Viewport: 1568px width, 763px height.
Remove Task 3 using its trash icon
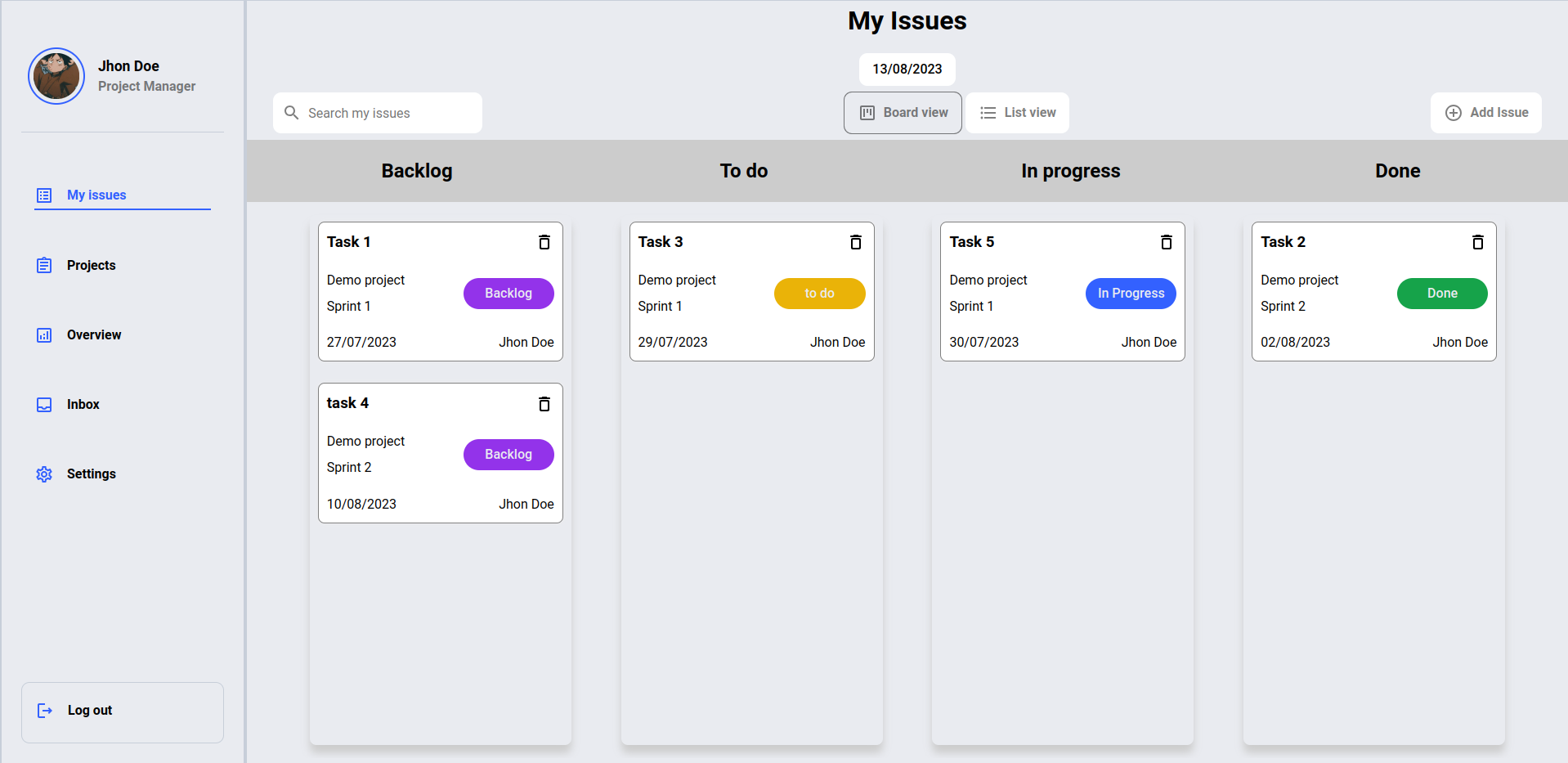pyautogui.click(x=856, y=242)
